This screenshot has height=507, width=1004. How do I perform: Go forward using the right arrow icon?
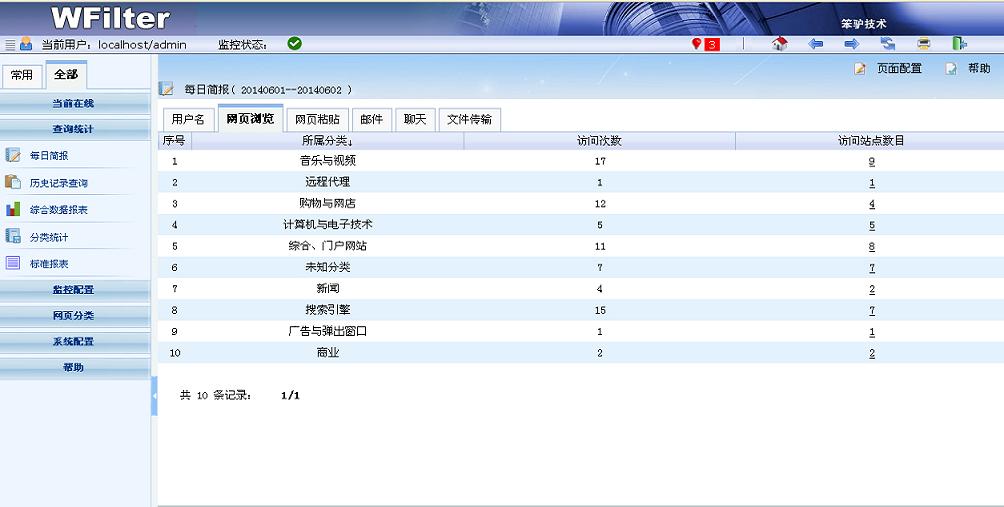tap(851, 44)
